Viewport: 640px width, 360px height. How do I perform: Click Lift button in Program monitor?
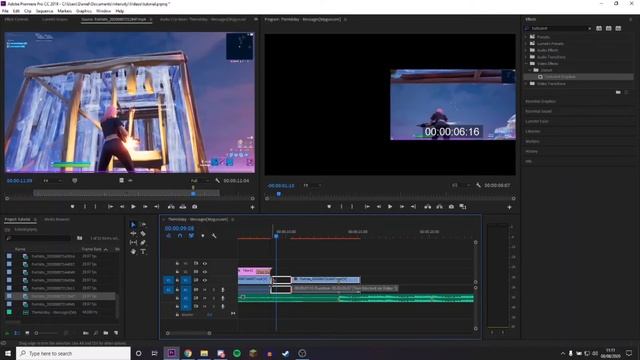click(427, 207)
